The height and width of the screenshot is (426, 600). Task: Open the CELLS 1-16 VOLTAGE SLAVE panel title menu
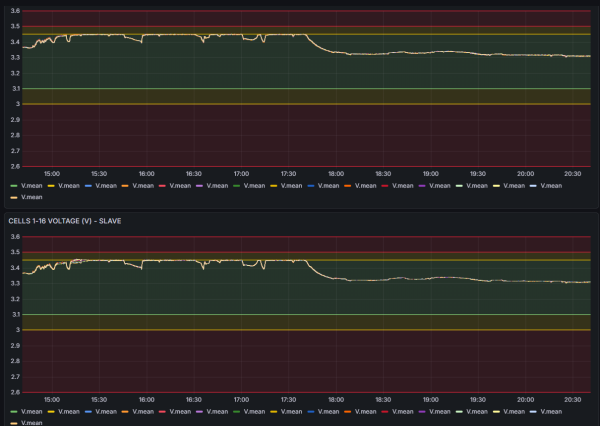click(x=65, y=221)
